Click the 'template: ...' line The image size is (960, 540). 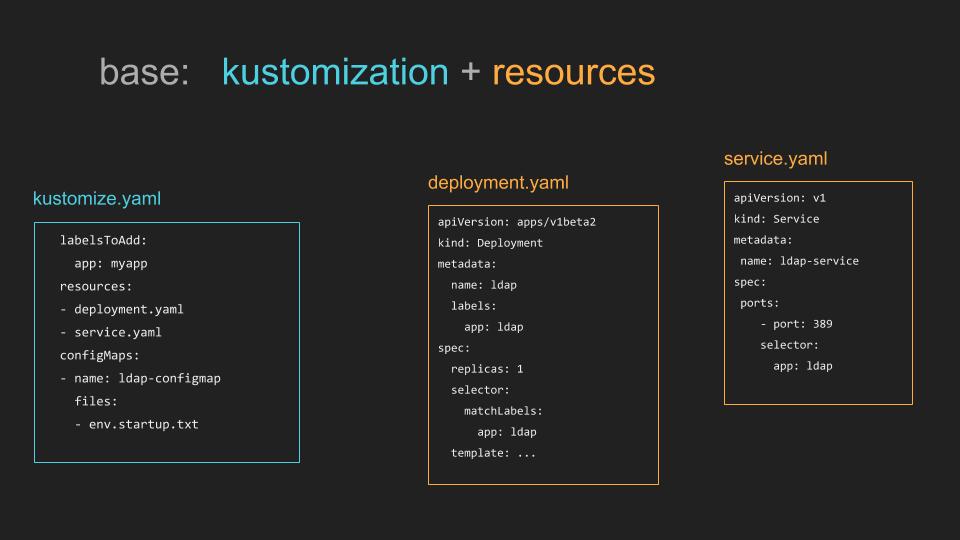click(x=493, y=453)
